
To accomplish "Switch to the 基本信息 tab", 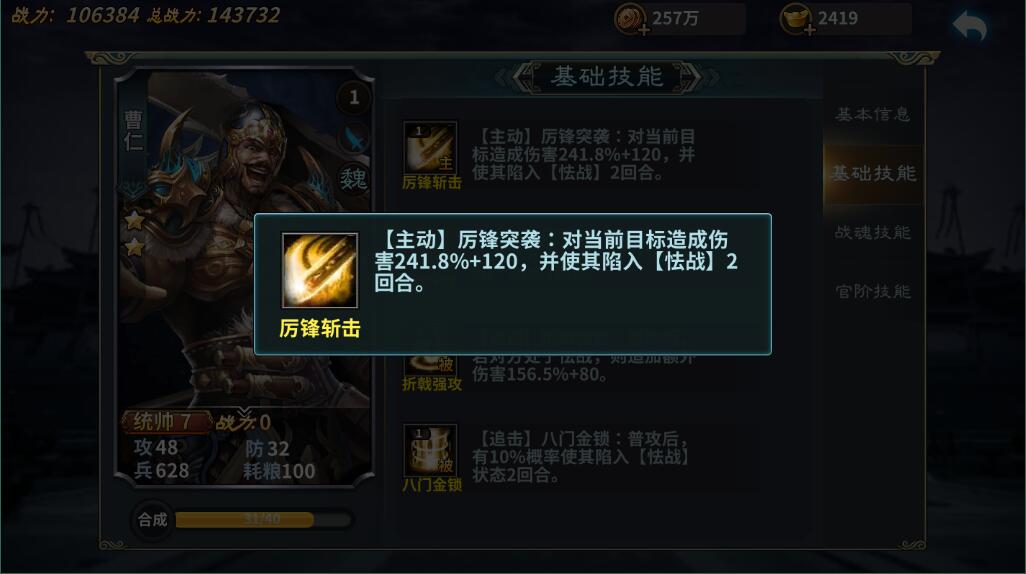I will coord(873,115).
